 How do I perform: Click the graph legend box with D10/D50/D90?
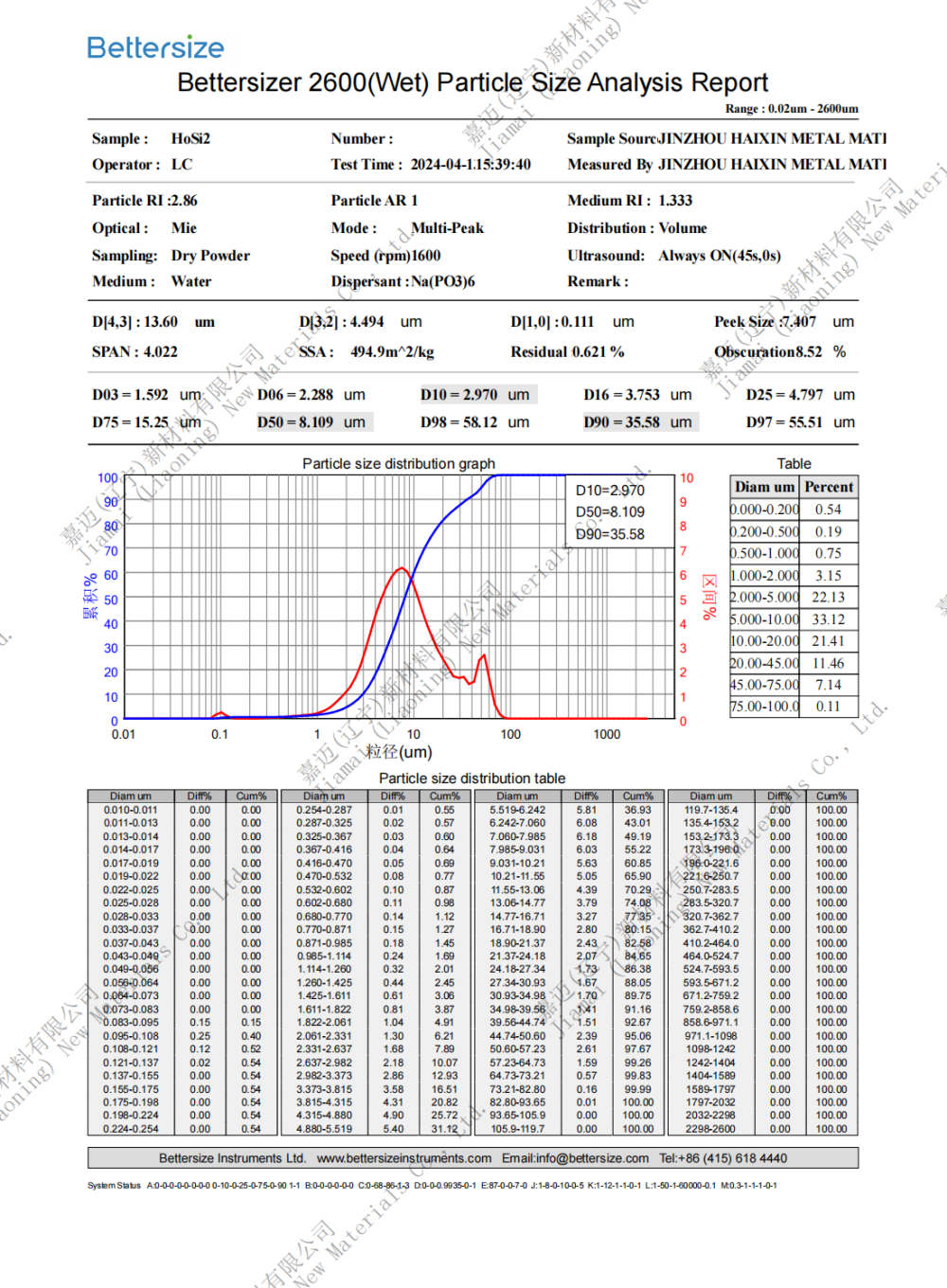coord(618,512)
